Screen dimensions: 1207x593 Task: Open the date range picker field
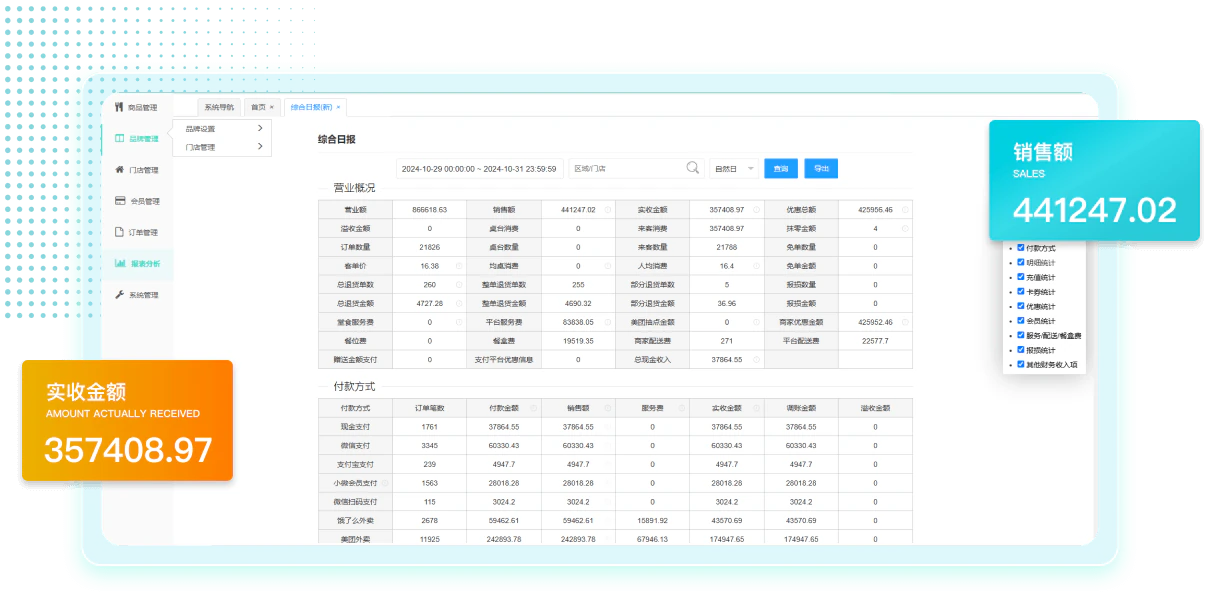pos(479,169)
